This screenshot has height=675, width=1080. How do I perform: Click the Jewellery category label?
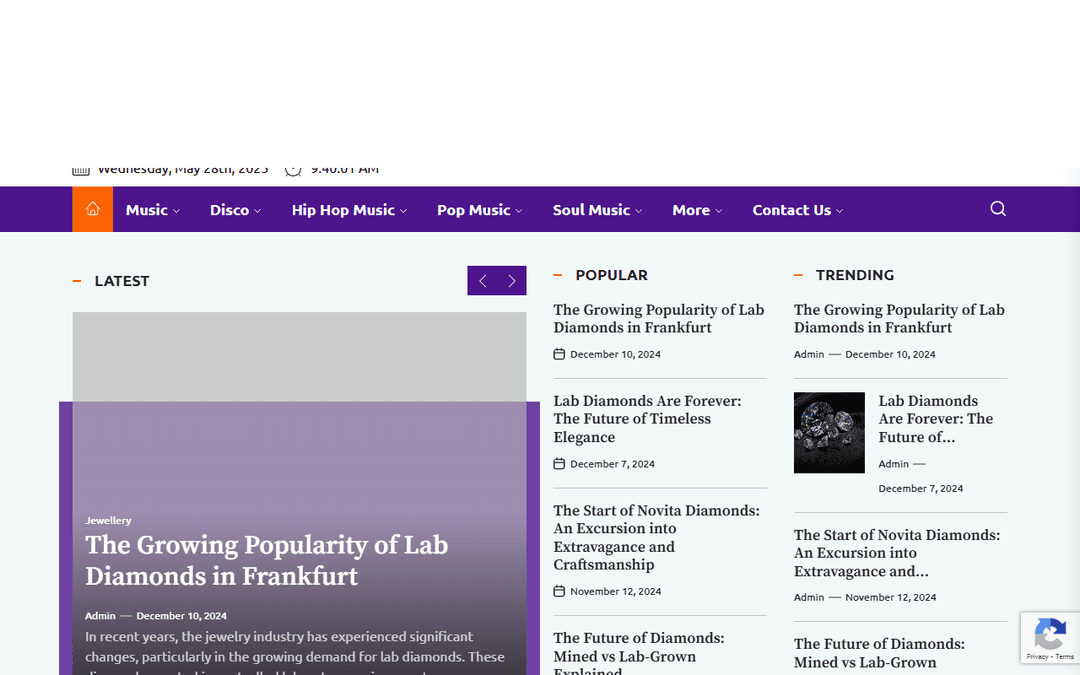pyautogui.click(x=108, y=520)
